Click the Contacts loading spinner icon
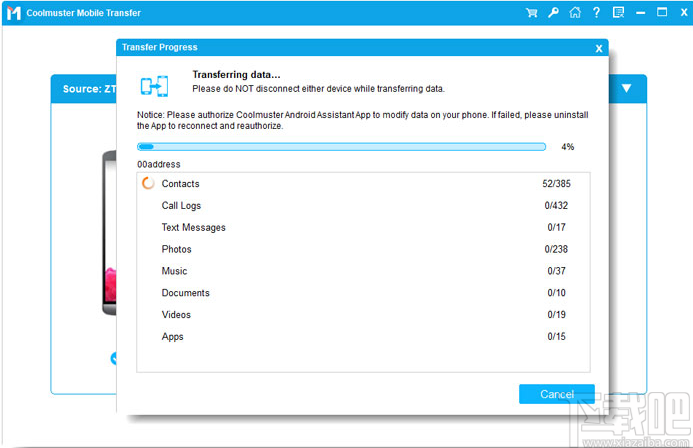This screenshot has height=448, width=693. click(149, 184)
